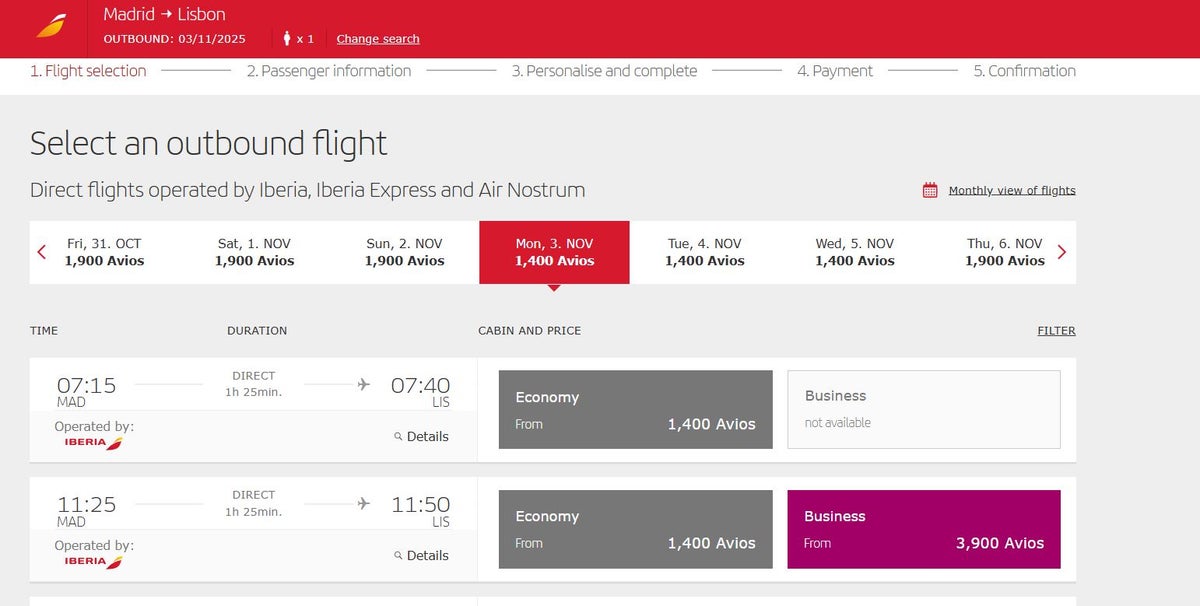1200x606 pixels.
Task: Choose Economy 1,400 Avios on 07:15 flight
Action: 636,409
